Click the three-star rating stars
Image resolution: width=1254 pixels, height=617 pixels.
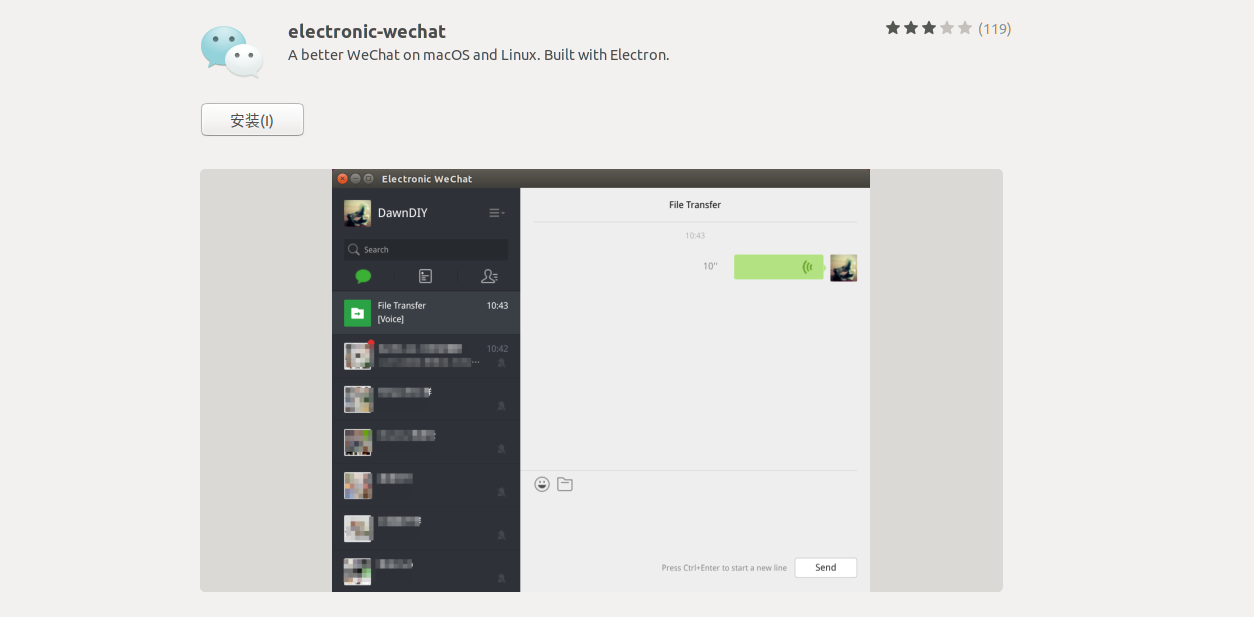928,28
